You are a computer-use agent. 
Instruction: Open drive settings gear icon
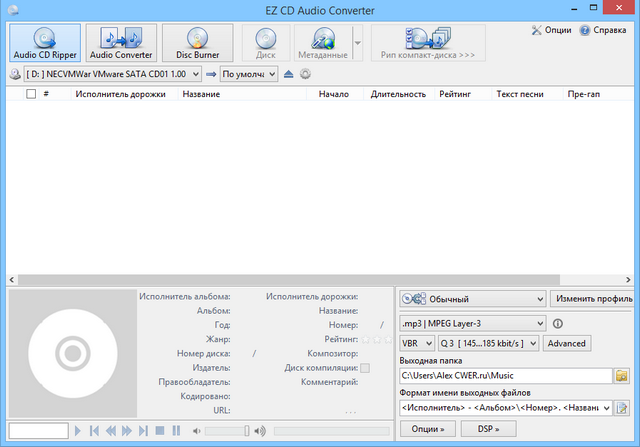pos(305,74)
